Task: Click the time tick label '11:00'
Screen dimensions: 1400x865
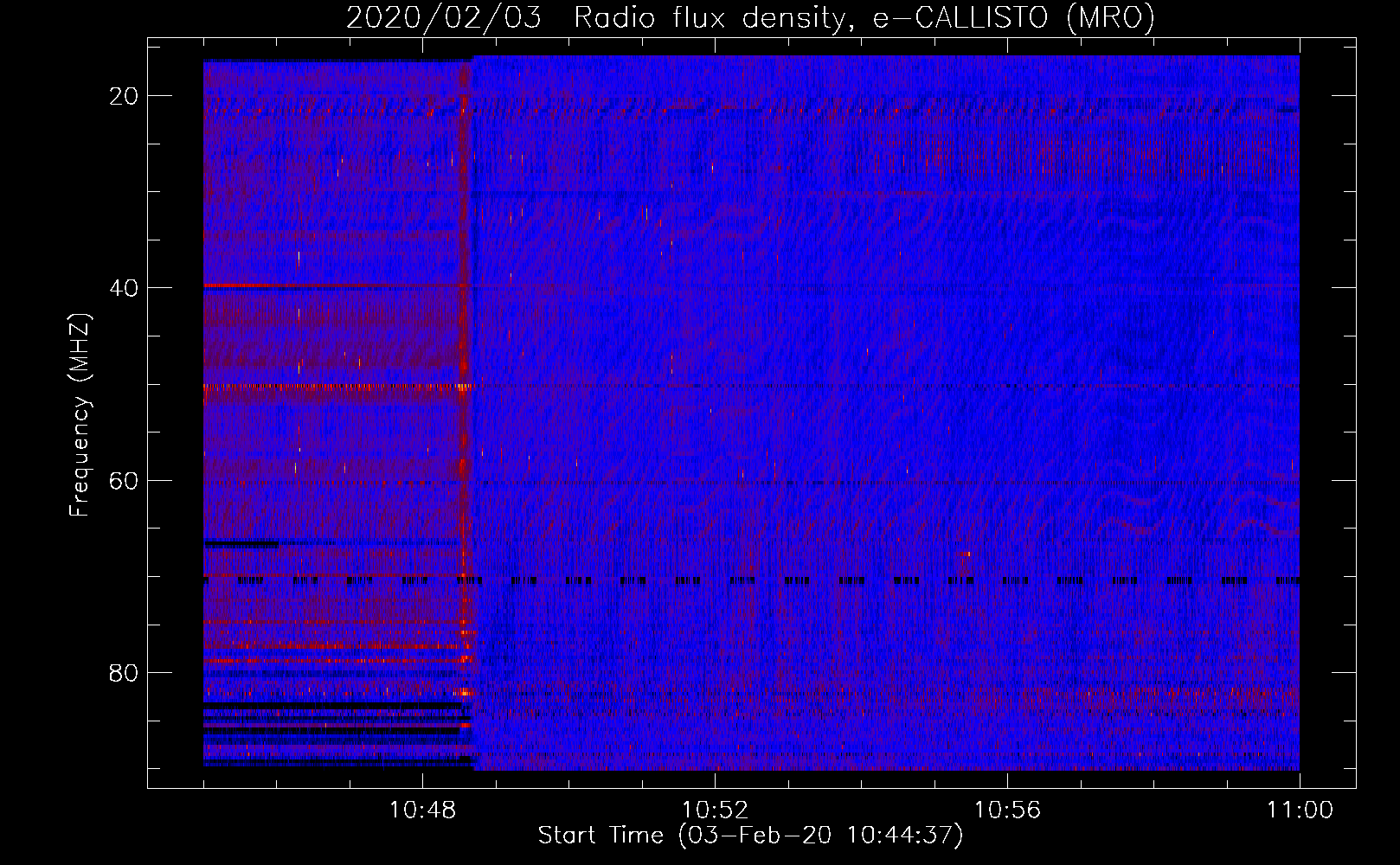Action: (1300, 811)
